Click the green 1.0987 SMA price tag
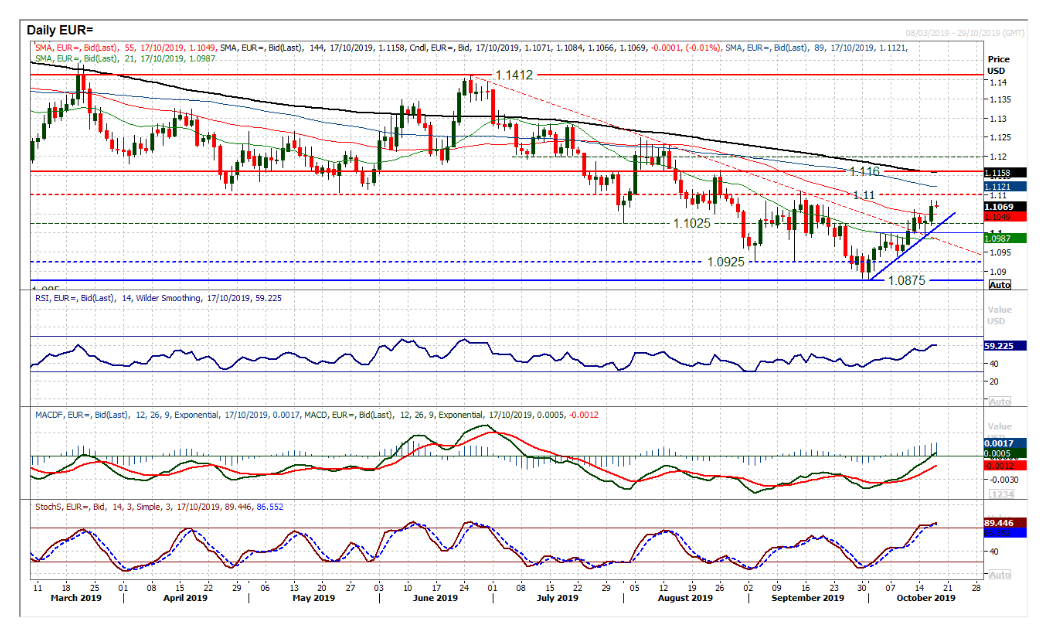Image resolution: width=1049 pixels, height=630 pixels. pyautogui.click(x=999, y=237)
